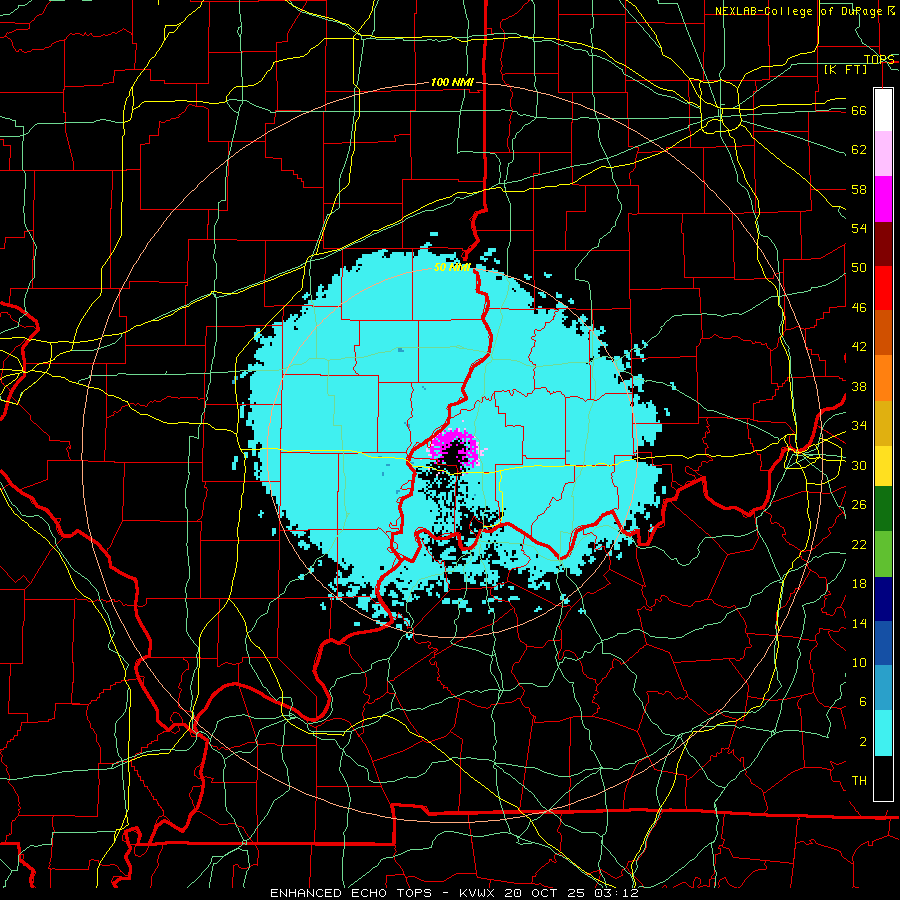
Task: Click the "NEXLAB-College of DuPage" header text
Action: (800, 11)
